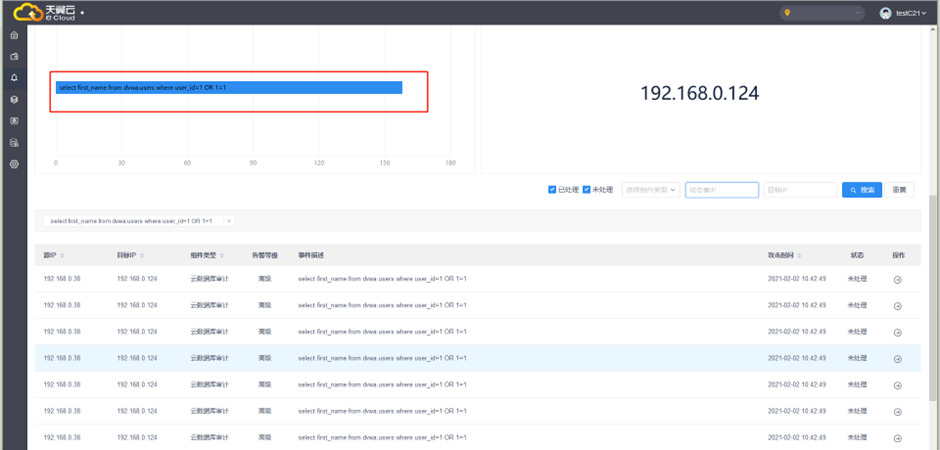Click the blue SQL query bar in chart
This screenshot has width=940, height=450.
tap(229, 88)
